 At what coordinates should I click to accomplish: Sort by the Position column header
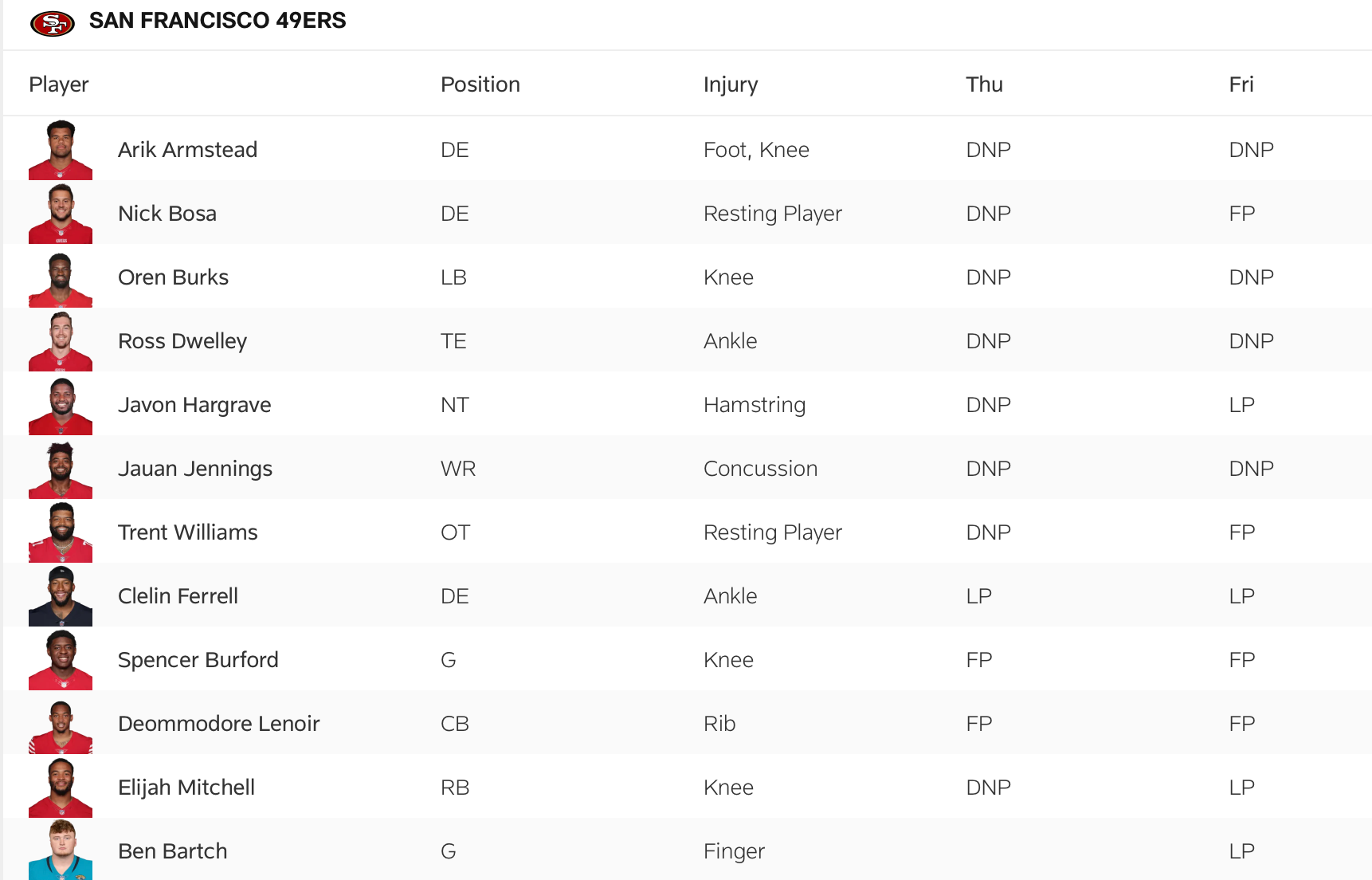coord(480,84)
